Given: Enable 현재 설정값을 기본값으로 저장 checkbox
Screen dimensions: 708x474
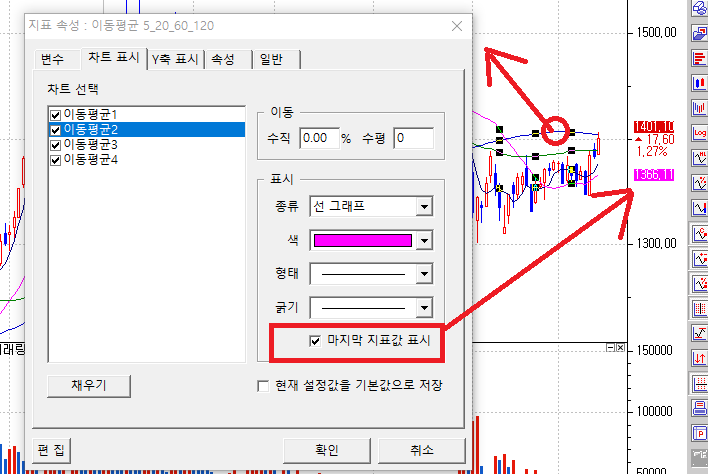Looking at the screenshot, I should coord(264,385).
